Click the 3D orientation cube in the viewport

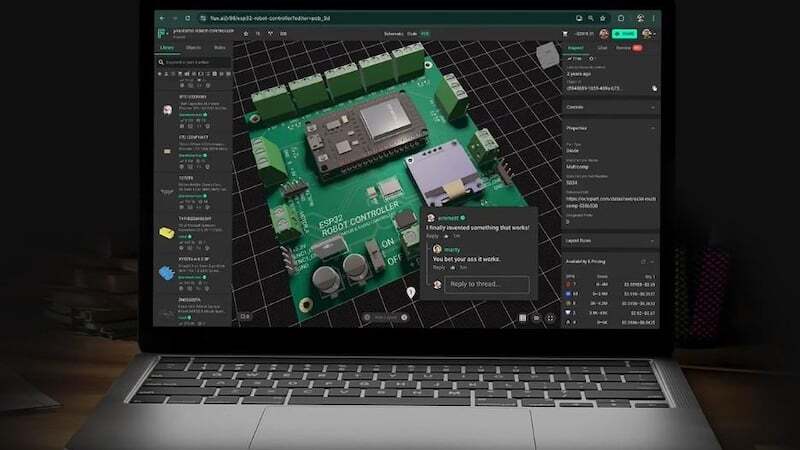click(549, 54)
